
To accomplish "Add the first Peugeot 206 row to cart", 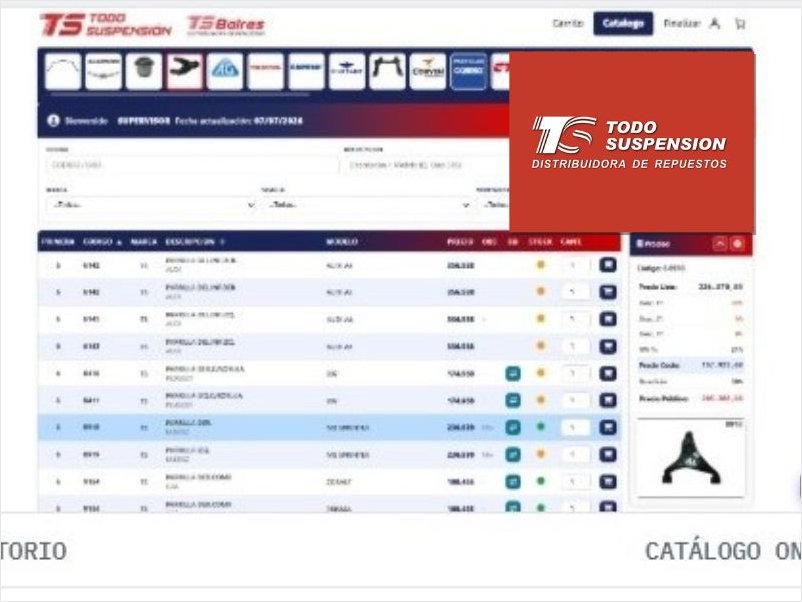I will click(608, 373).
